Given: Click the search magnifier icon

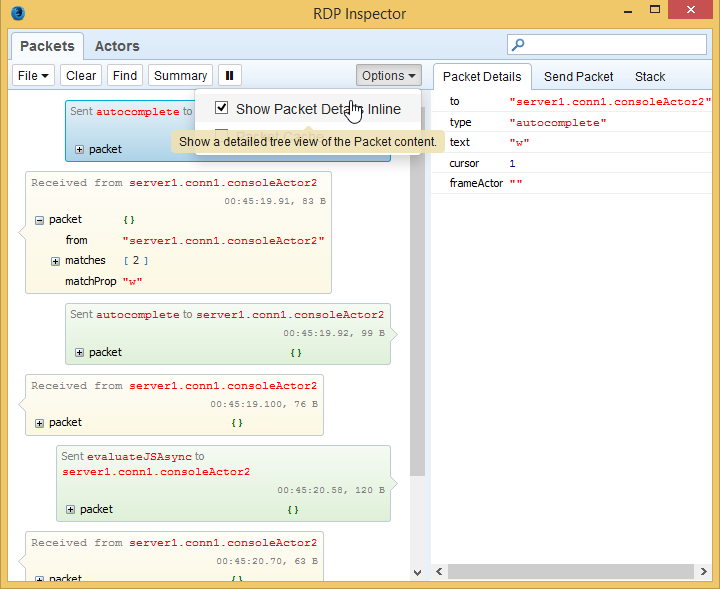Looking at the screenshot, I should (x=518, y=45).
